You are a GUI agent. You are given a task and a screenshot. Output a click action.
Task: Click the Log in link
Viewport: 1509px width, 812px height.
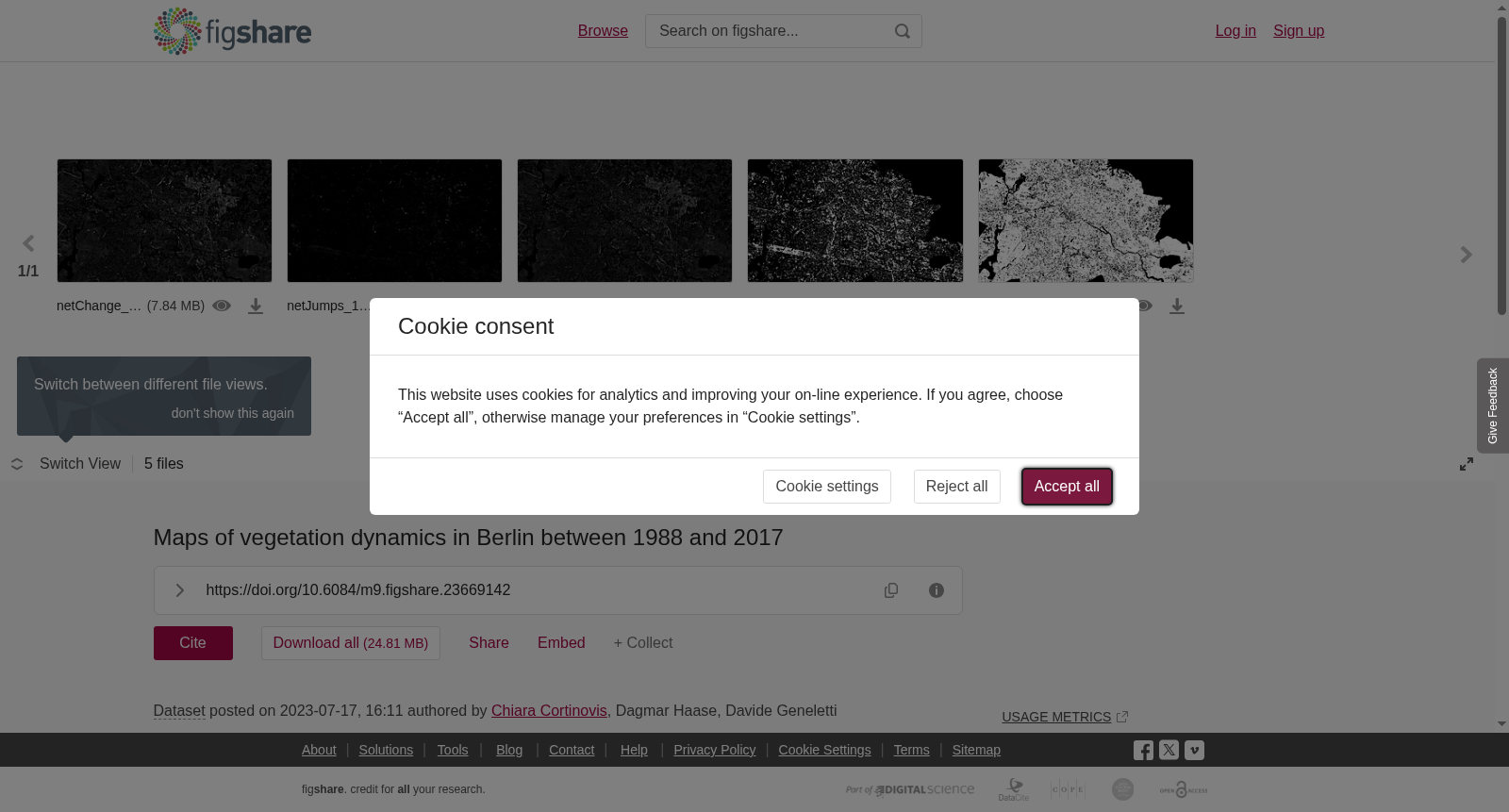click(1235, 31)
